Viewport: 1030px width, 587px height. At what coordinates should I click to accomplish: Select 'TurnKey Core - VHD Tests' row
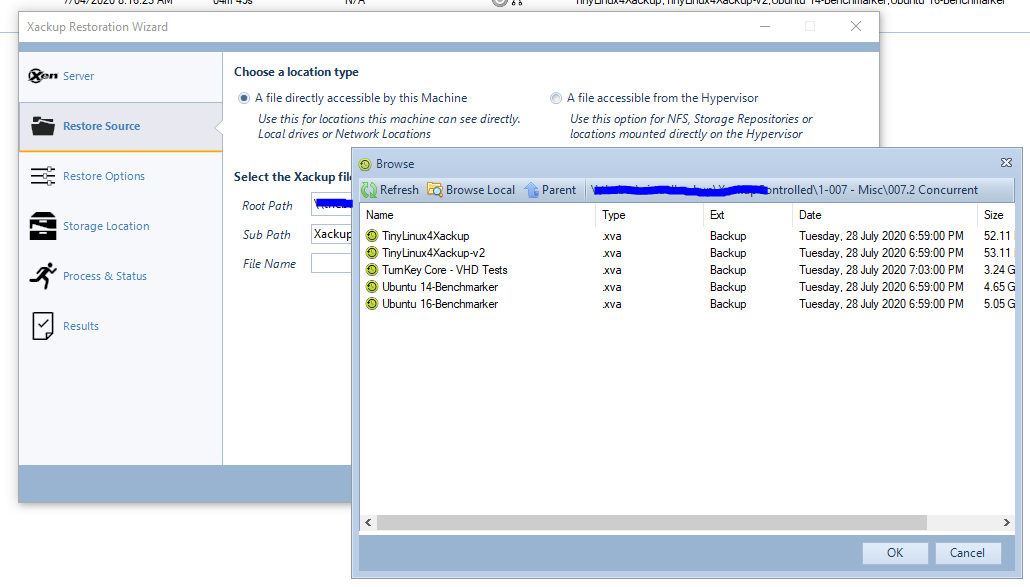445,270
